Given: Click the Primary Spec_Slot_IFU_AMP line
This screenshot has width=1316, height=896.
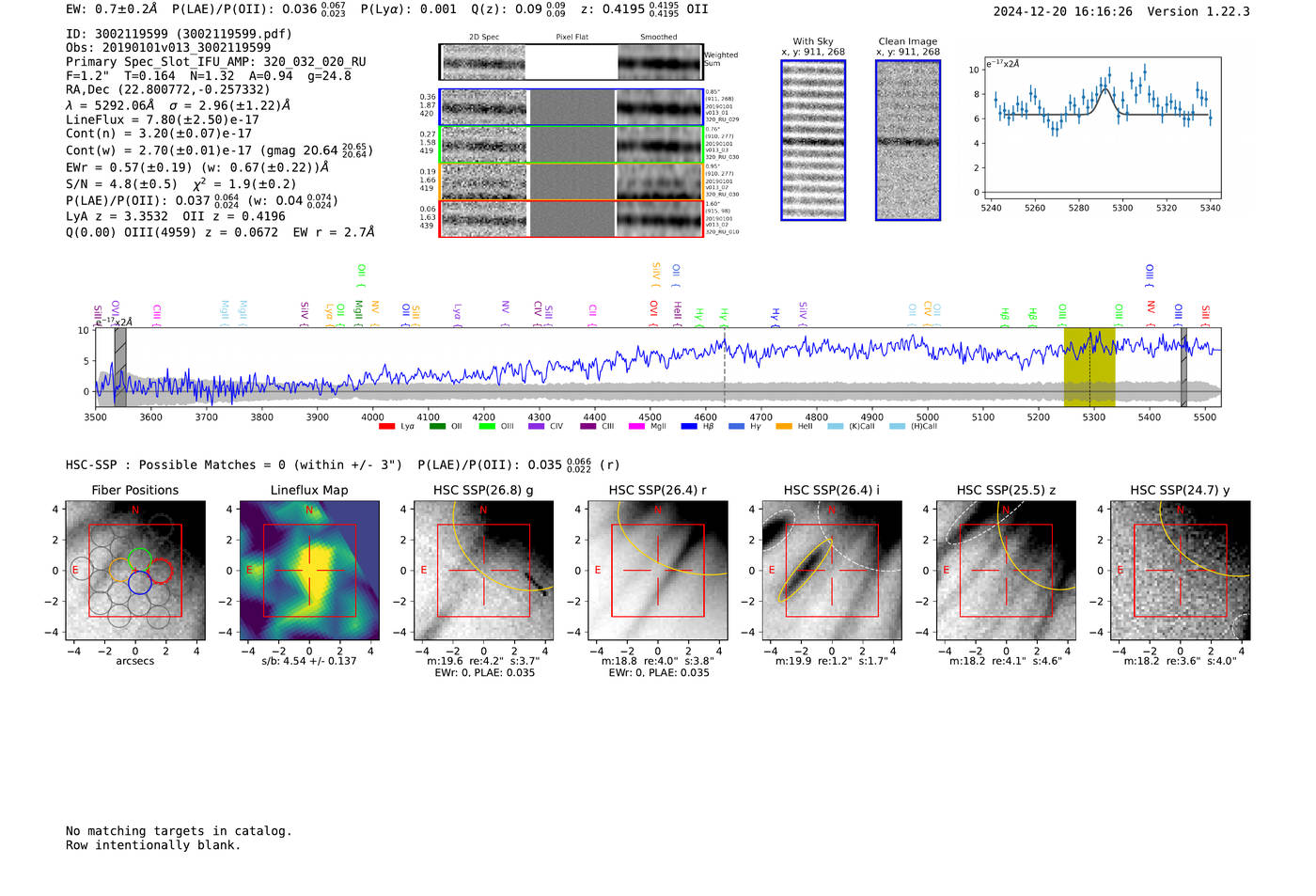Looking at the screenshot, I should (x=216, y=62).
